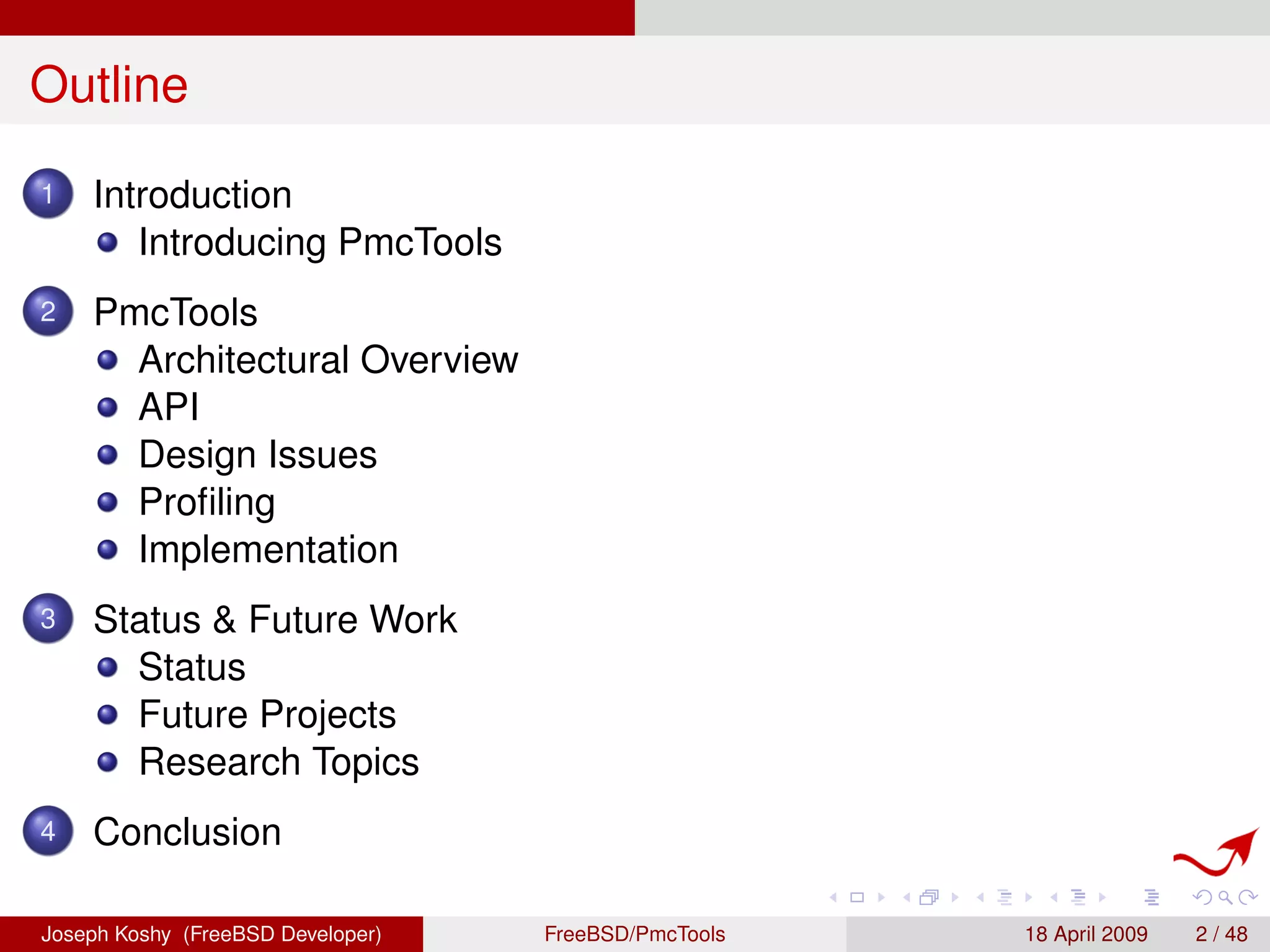1270x952 pixels.
Task: Select the Conclusion section
Action: tap(187, 832)
